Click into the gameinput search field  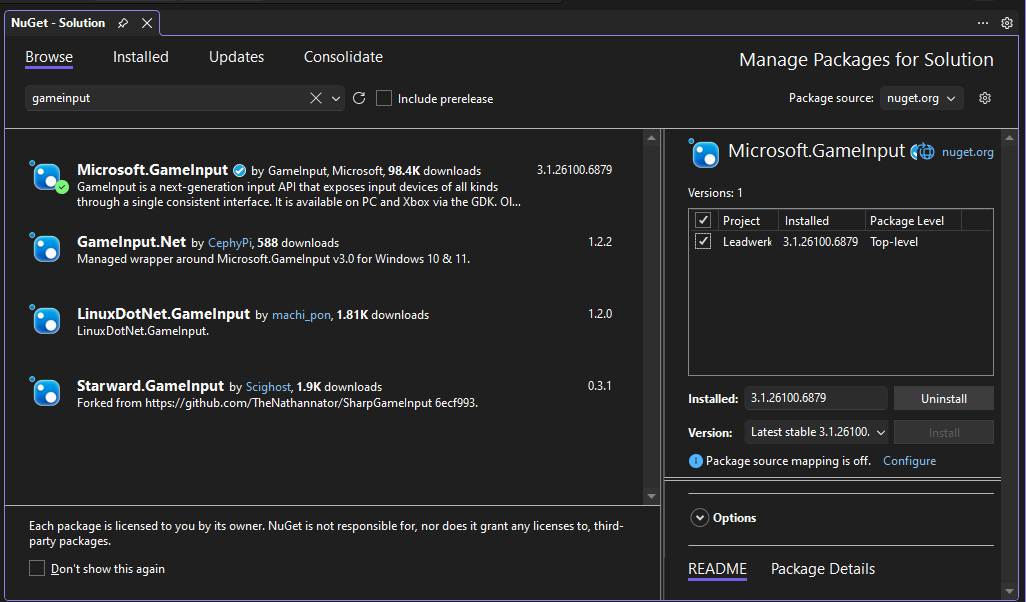pyautogui.click(x=165, y=98)
